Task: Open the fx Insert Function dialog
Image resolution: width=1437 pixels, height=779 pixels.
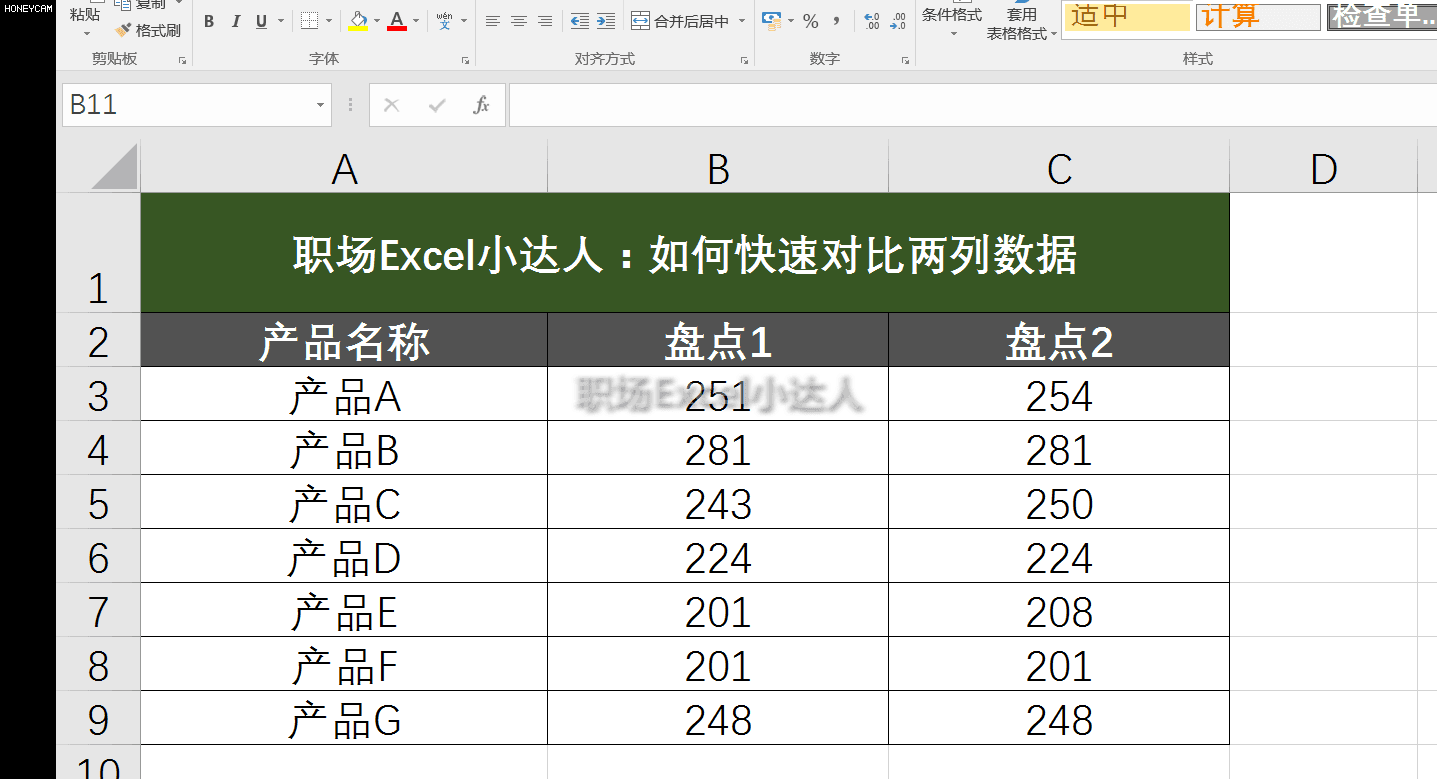Action: (481, 105)
